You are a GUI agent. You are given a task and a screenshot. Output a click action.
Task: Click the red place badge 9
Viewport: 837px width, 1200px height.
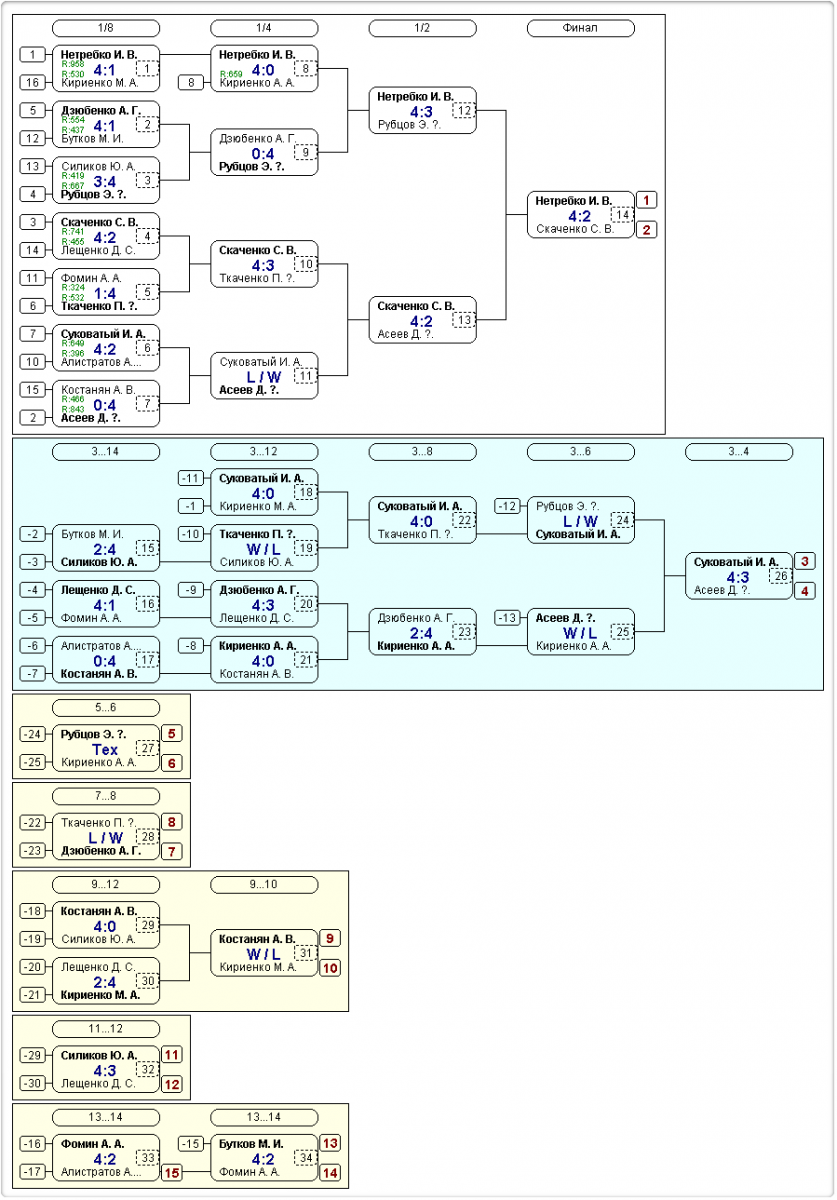(330, 938)
